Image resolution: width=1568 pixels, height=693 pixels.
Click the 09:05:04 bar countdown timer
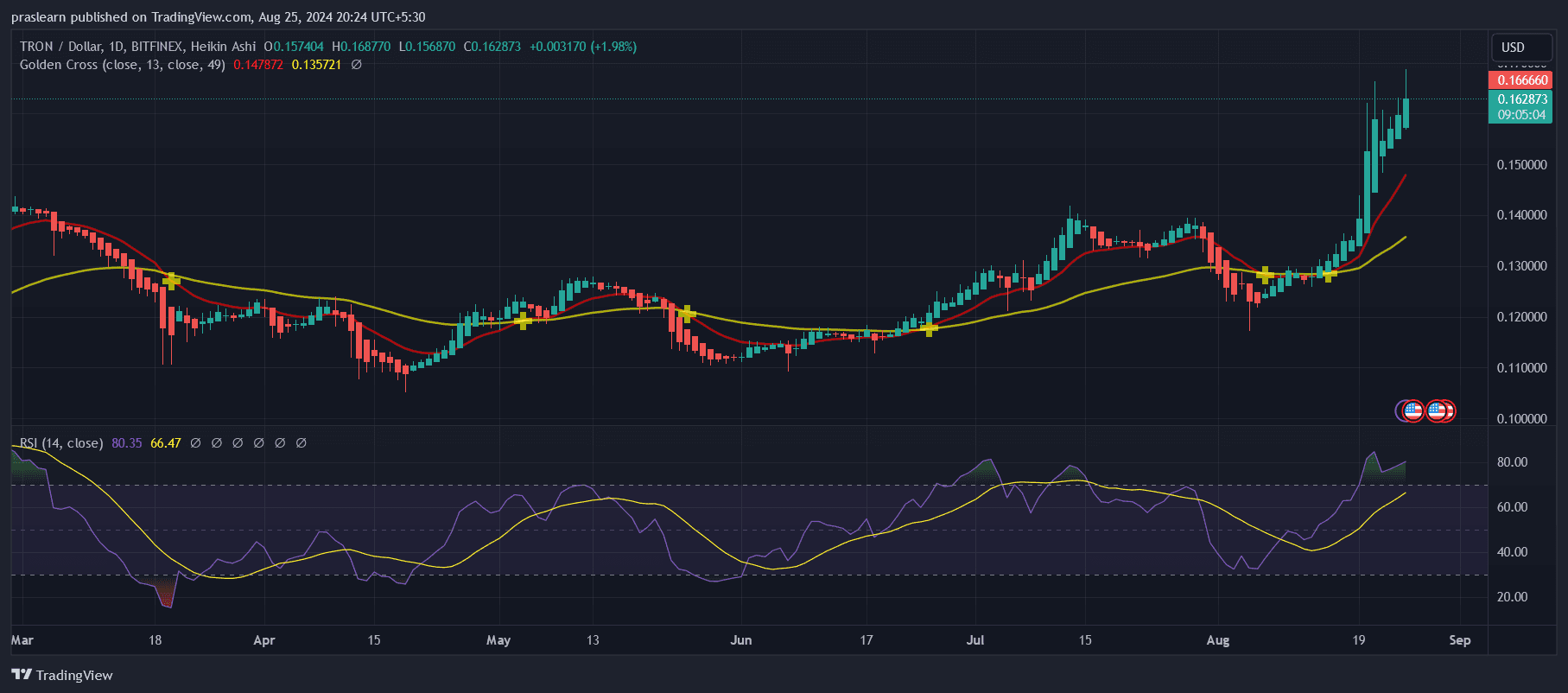[x=1521, y=115]
